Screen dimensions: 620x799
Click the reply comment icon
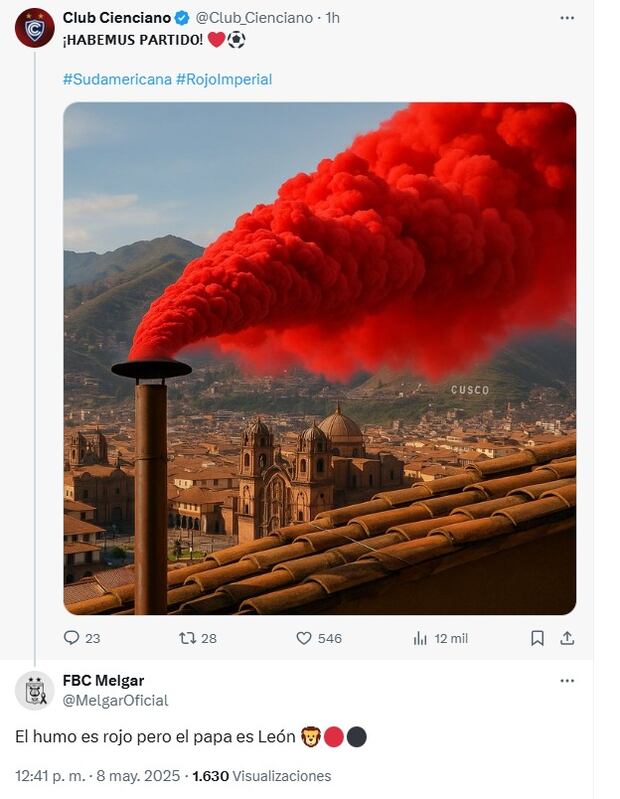(x=71, y=637)
